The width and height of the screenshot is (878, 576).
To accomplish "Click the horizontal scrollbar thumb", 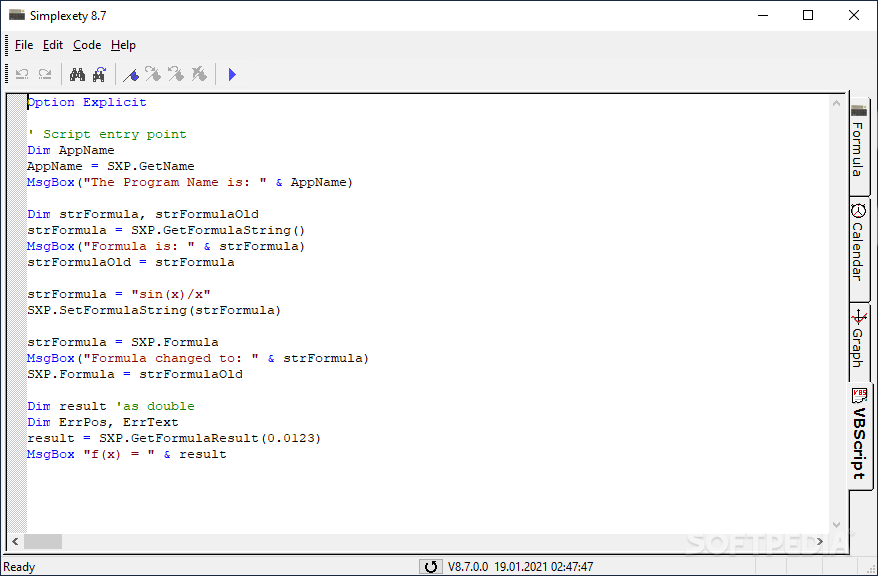I will click(x=43, y=541).
